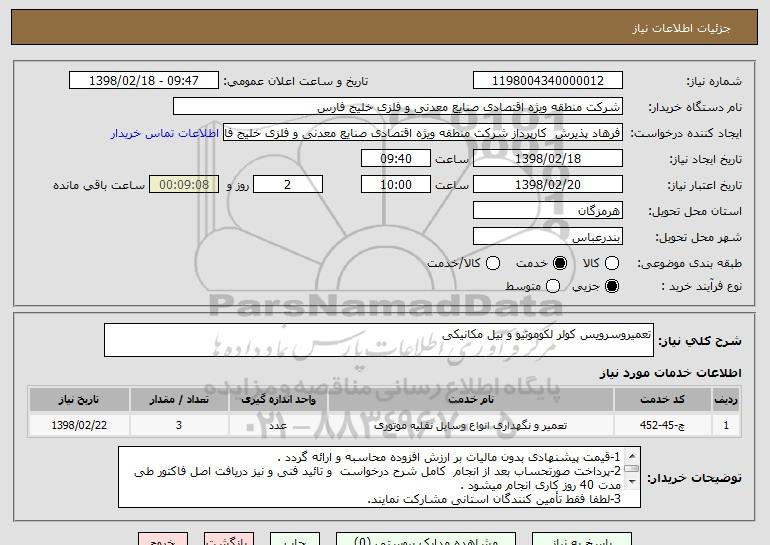
Task: Click the scroll-down arrow in buyer notes
Action: click(x=632, y=481)
